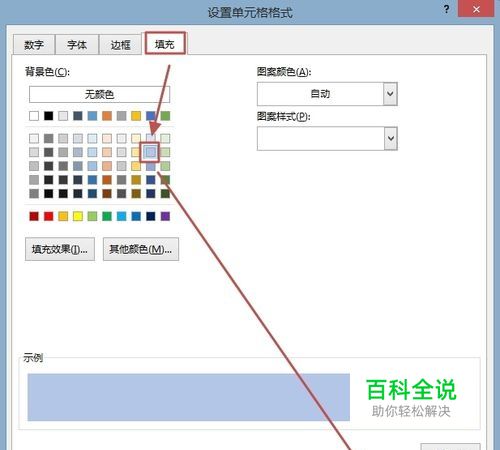This screenshot has width=500, height=450.
Task: Expand the 图案颜色 dropdown arrow
Action: pyautogui.click(x=390, y=94)
